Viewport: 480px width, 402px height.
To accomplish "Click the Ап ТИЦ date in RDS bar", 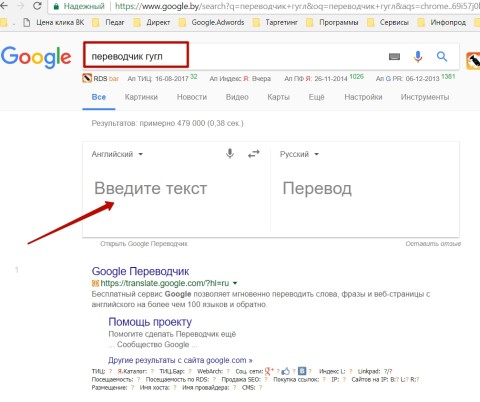I will coord(162,79).
